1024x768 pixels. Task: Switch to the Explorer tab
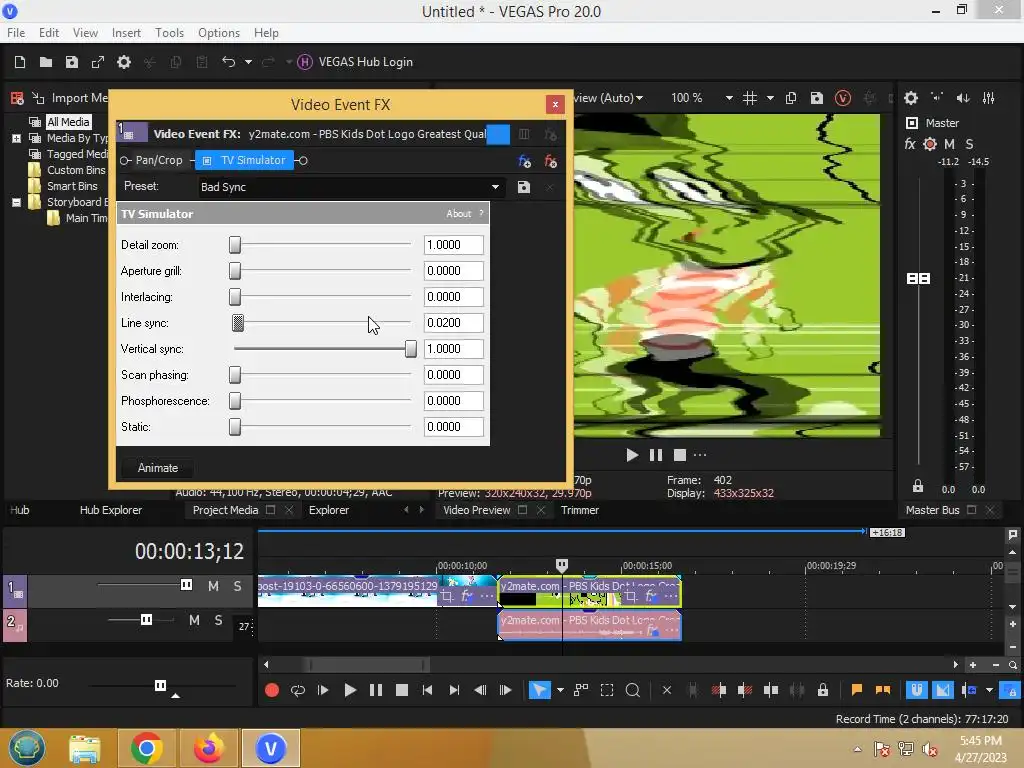click(328, 510)
